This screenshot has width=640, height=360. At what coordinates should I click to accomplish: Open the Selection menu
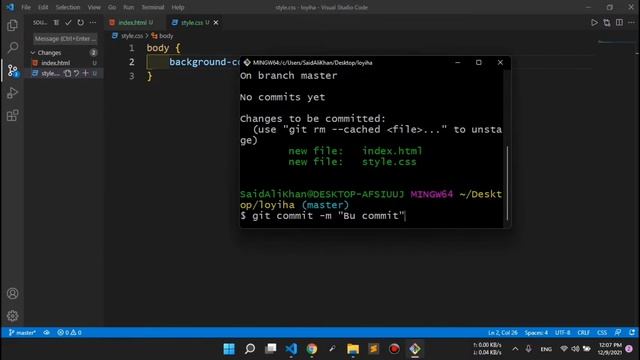(68, 7)
